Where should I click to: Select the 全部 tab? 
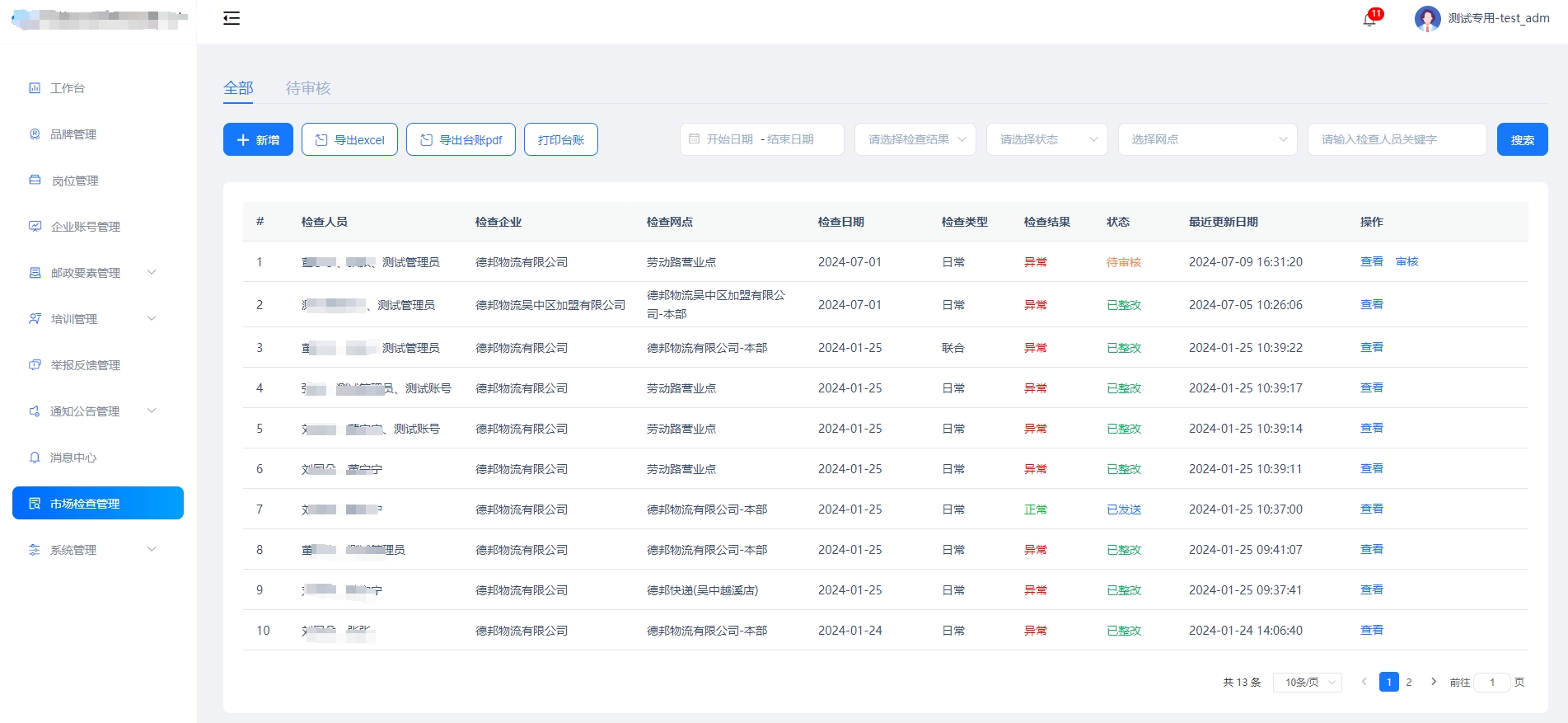tap(238, 88)
